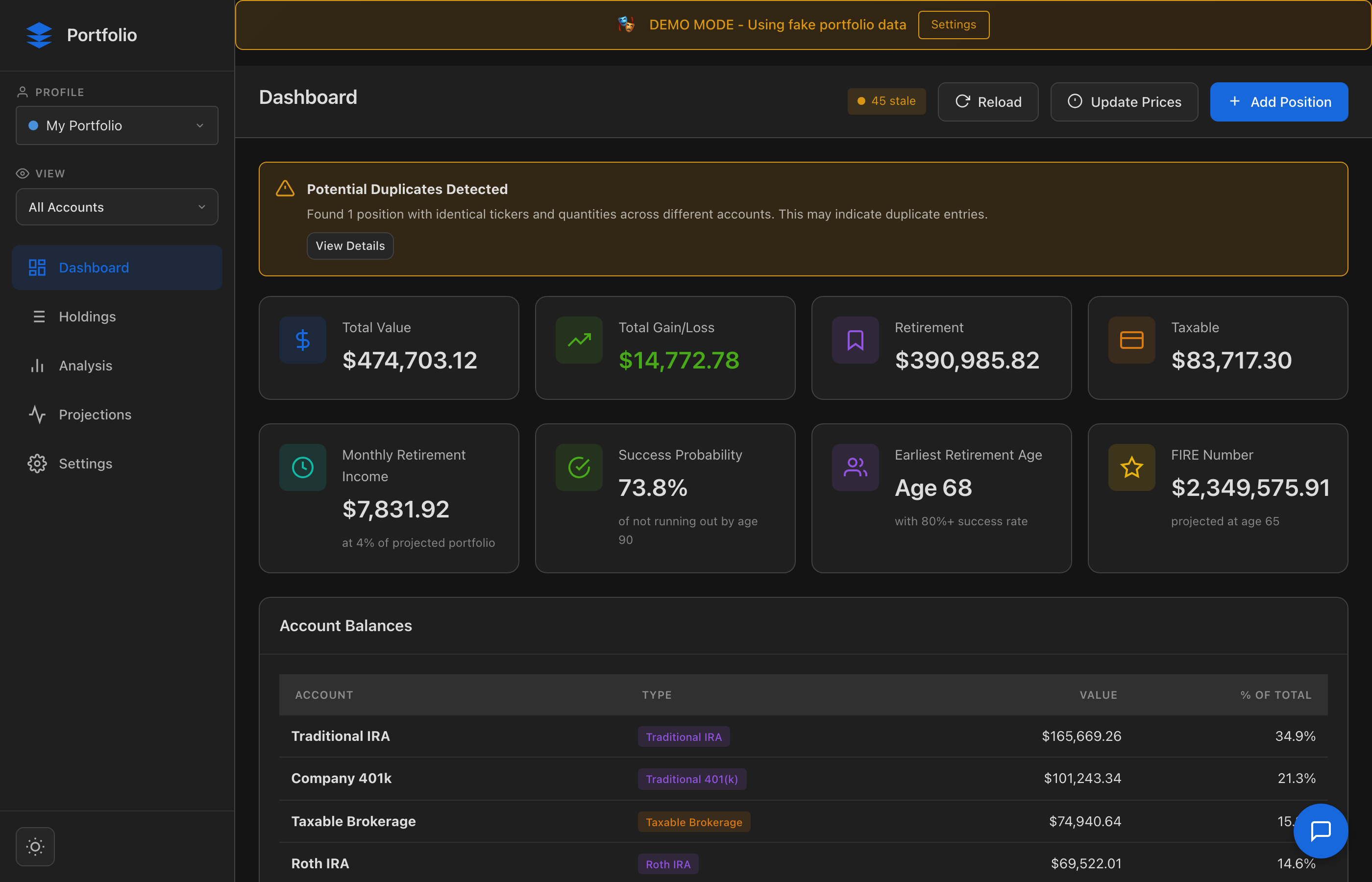
Task: Click the $390,985.82 retirement figure
Action: (967, 360)
